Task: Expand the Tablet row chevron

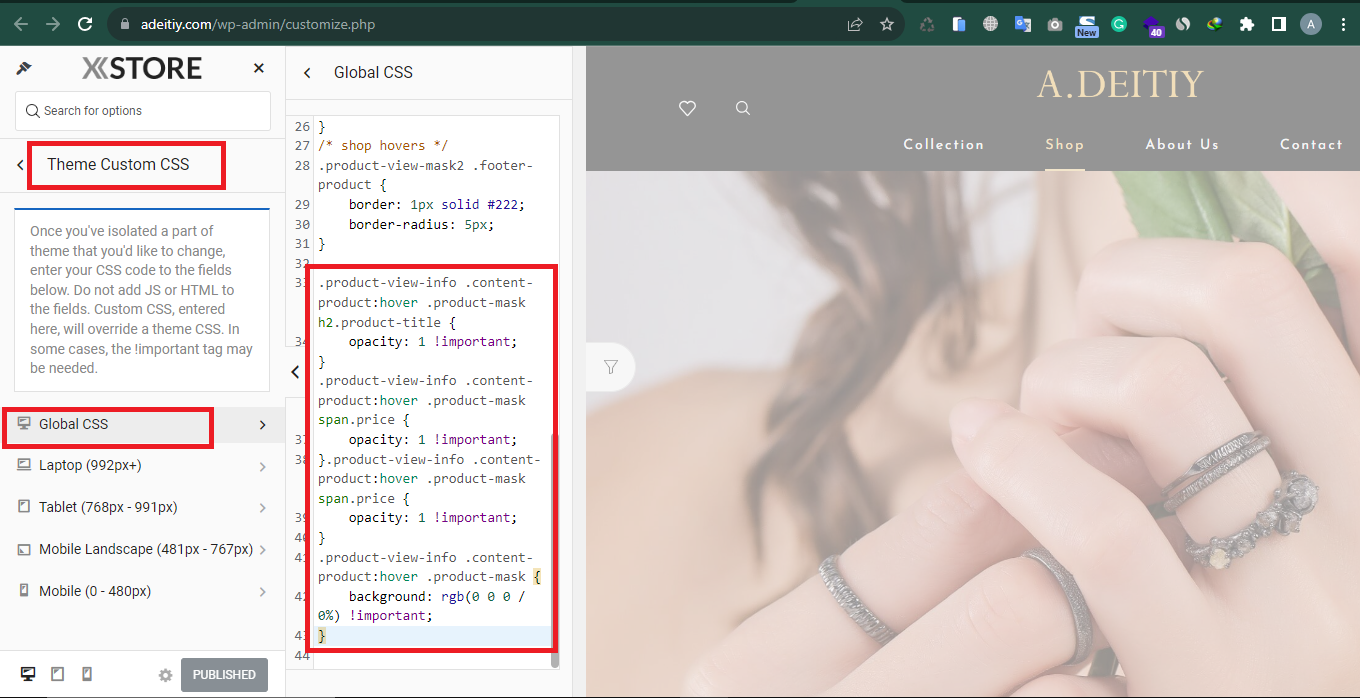Action: (263, 508)
